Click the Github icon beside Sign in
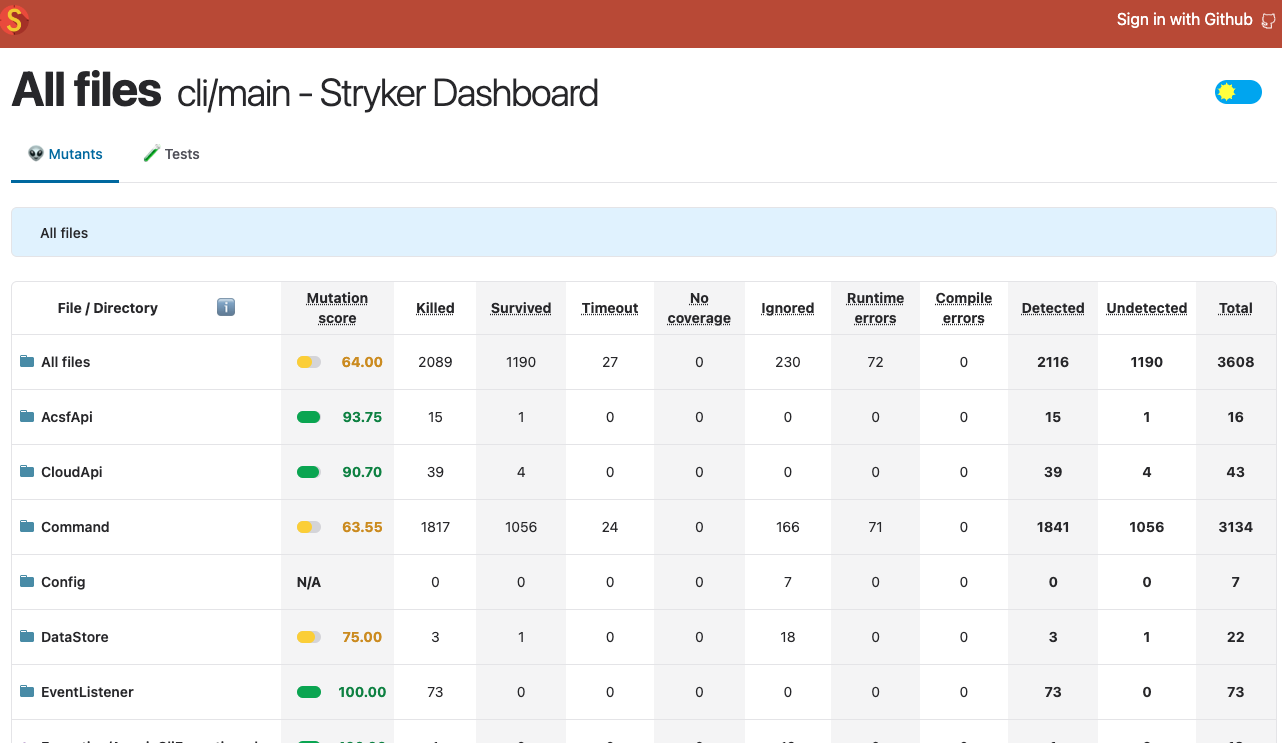Image resolution: width=1282 pixels, height=743 pixels. pos(1268,21)
